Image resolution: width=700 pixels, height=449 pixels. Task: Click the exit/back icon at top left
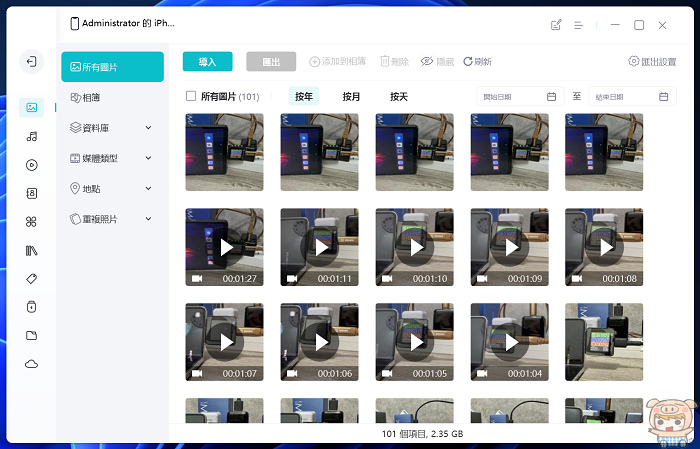click(32, 61)
